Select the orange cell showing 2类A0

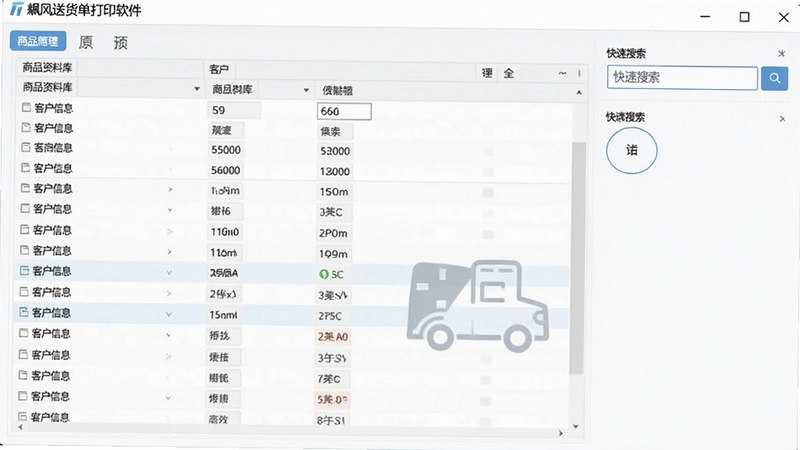click(333, 337)
